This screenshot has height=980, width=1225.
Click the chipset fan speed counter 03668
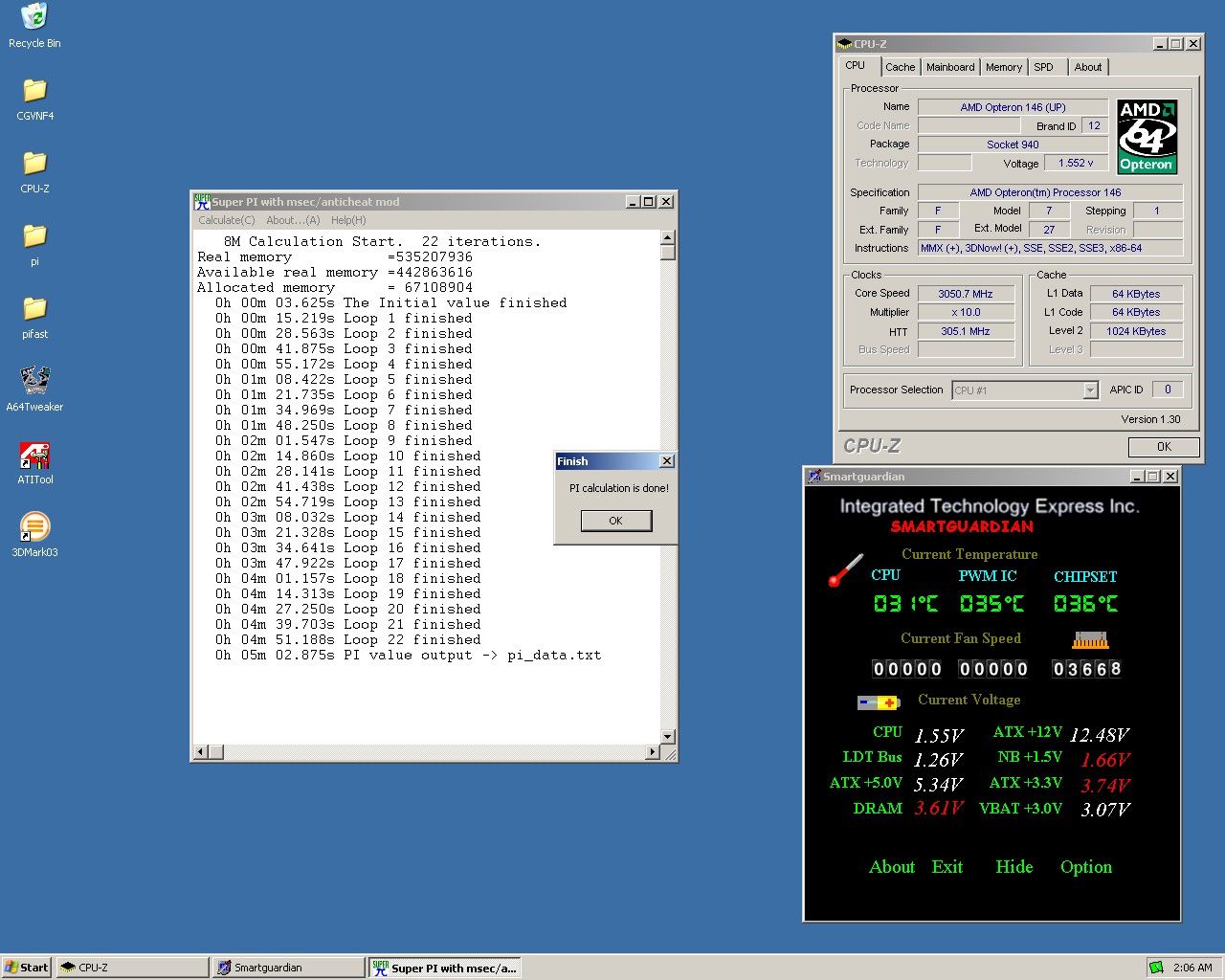point(1086,669)
